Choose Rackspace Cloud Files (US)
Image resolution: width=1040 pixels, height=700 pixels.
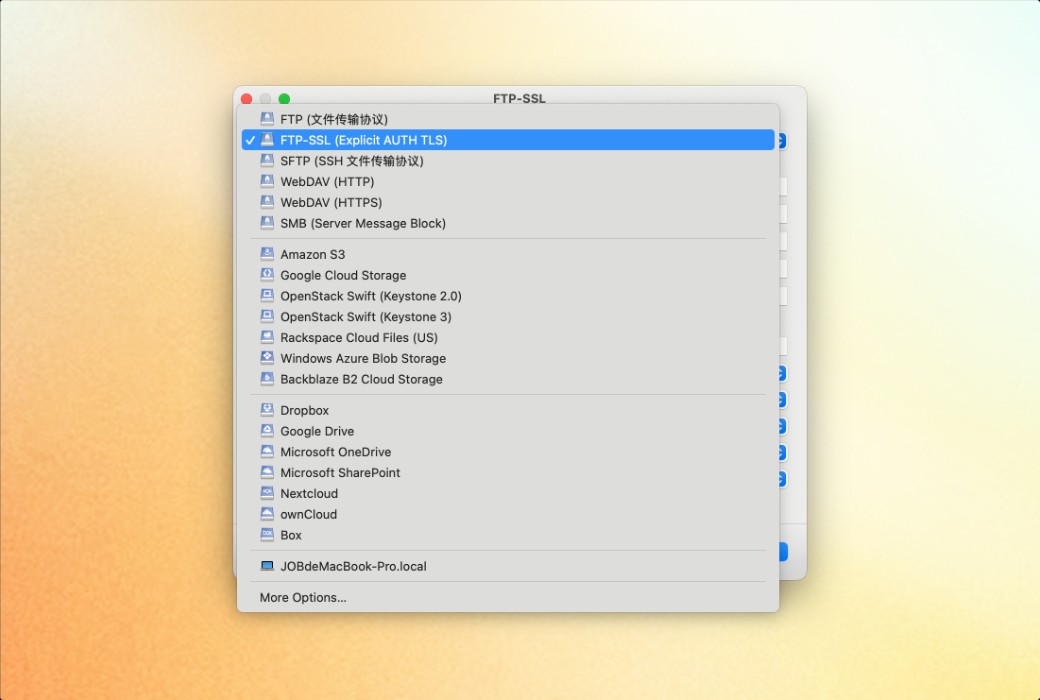pyautogui.click(x=507, y=337)
